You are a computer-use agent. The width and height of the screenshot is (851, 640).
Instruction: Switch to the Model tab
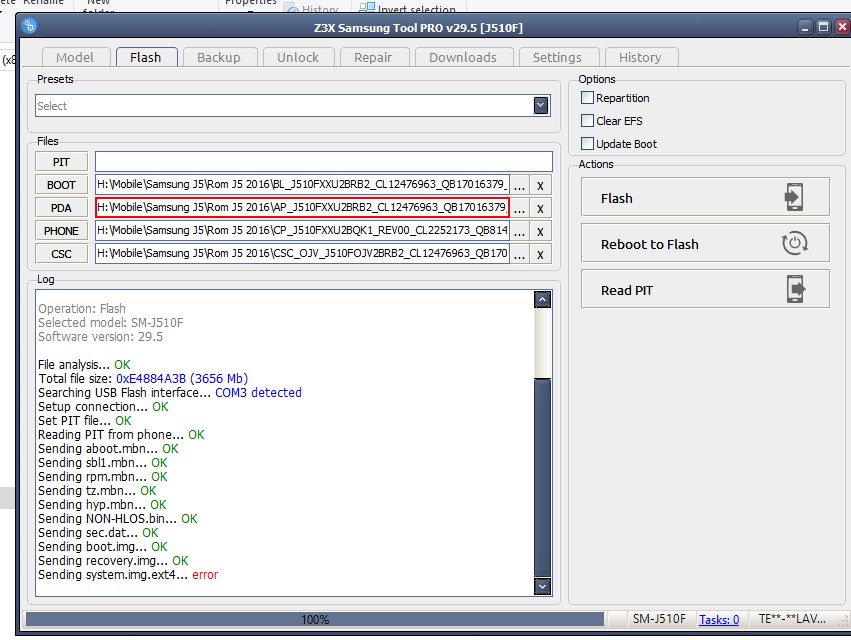coord(75,58)
